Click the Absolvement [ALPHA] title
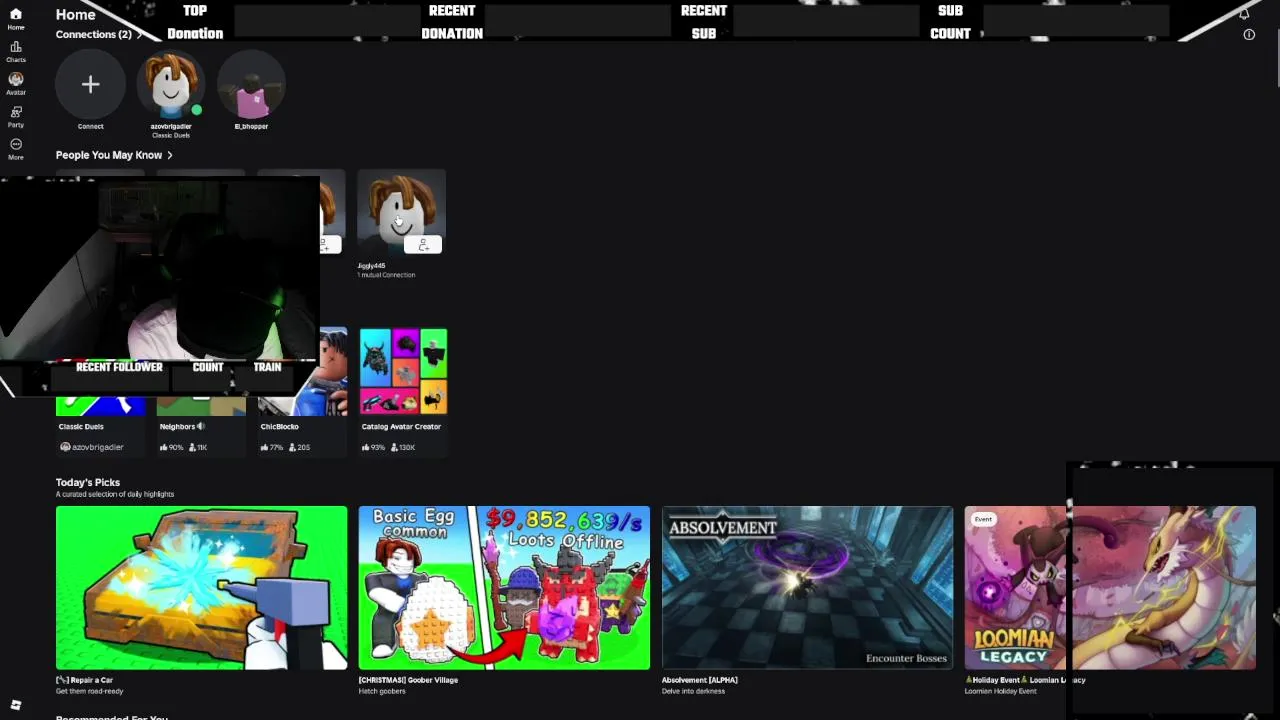The height and width of the screenshot is (720, 1280). [700, 680]
